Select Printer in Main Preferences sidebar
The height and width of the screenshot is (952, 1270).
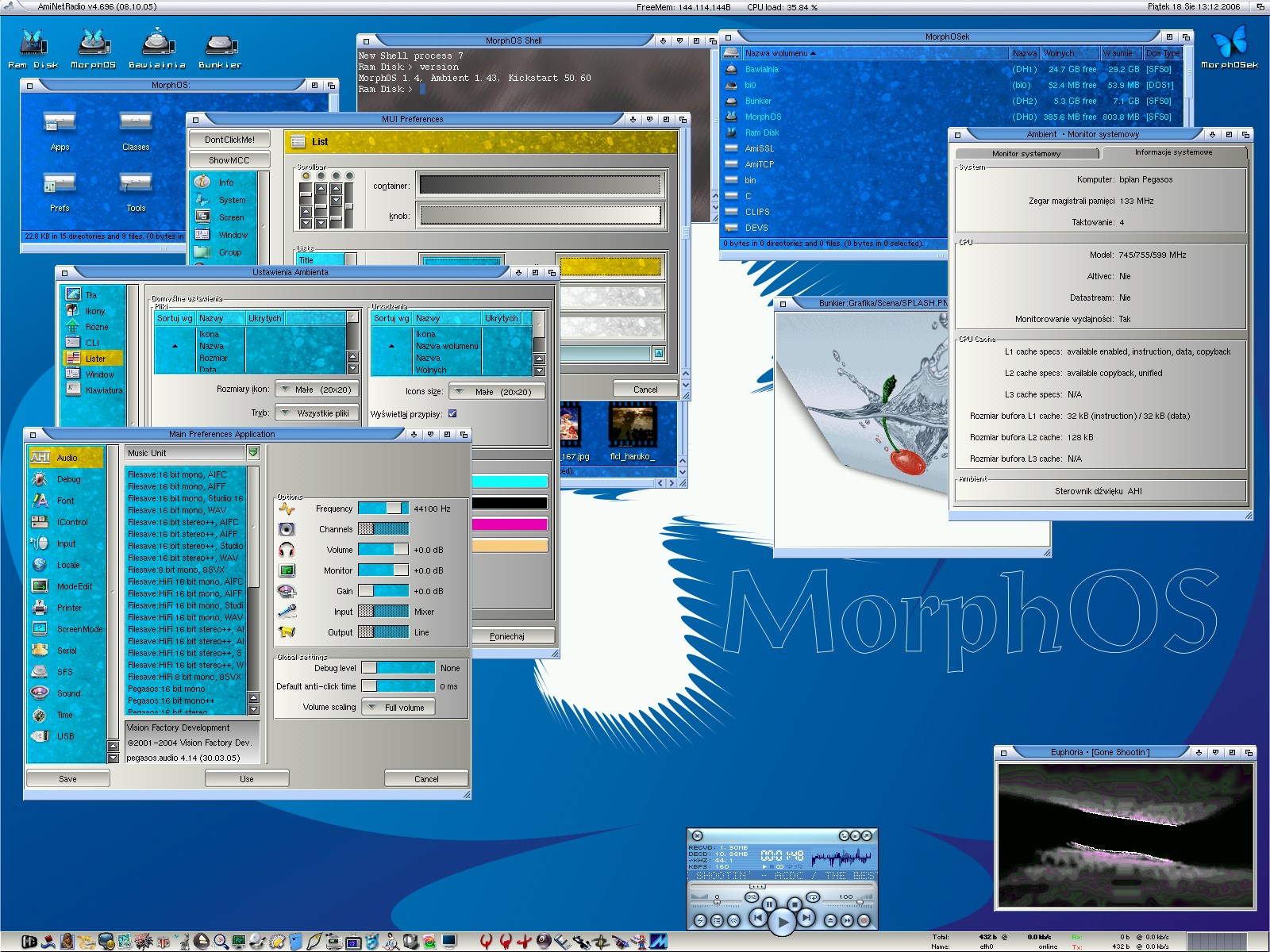click(x=67, y=608)
